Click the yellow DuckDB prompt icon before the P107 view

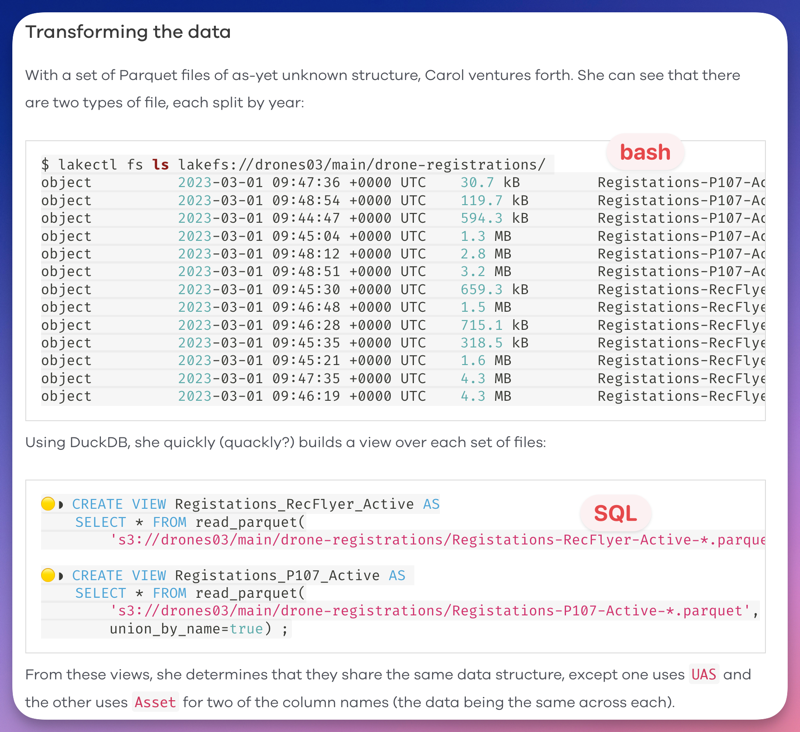pos(48,575)
